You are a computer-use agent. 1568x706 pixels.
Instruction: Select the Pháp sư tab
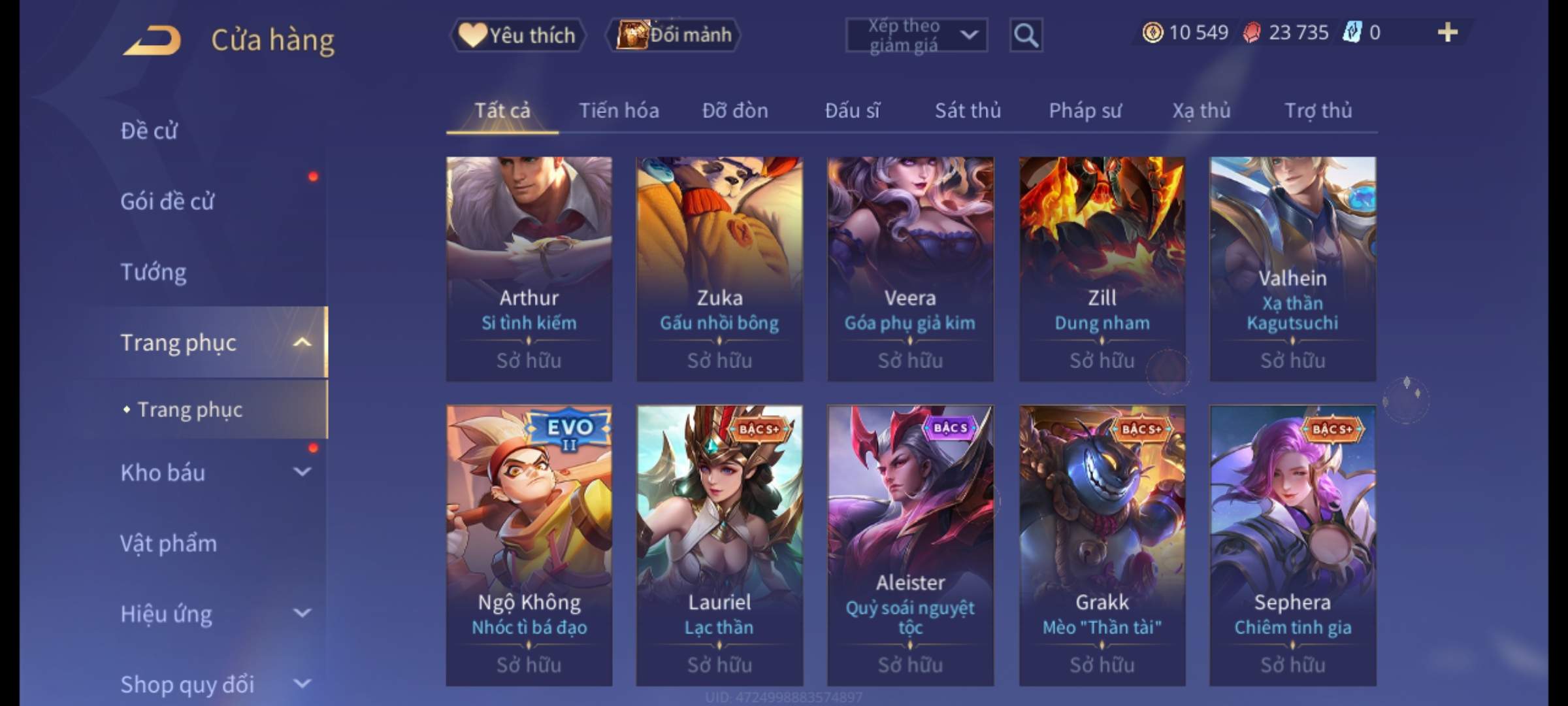pyautogui.click(x=1085, y=111)
